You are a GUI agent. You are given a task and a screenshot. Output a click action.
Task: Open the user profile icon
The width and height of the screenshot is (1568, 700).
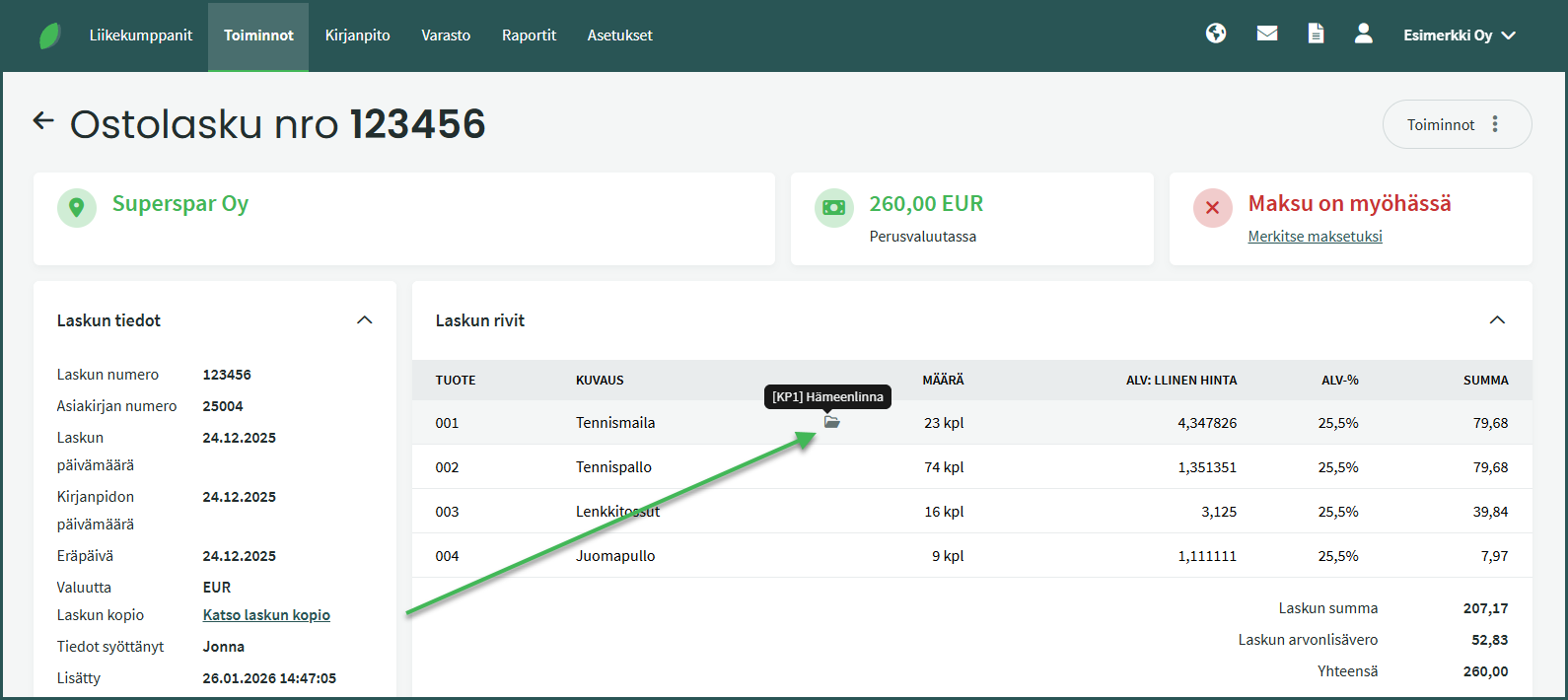pyautogui.click(x=1363, y=34)
